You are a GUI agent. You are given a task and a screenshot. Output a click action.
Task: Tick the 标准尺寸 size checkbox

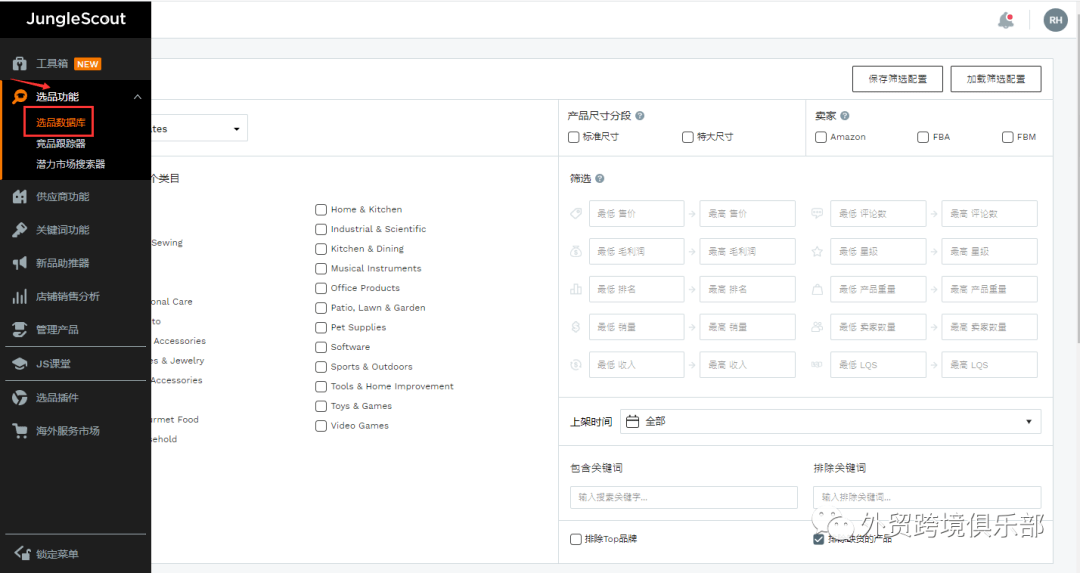coord(574,137)
